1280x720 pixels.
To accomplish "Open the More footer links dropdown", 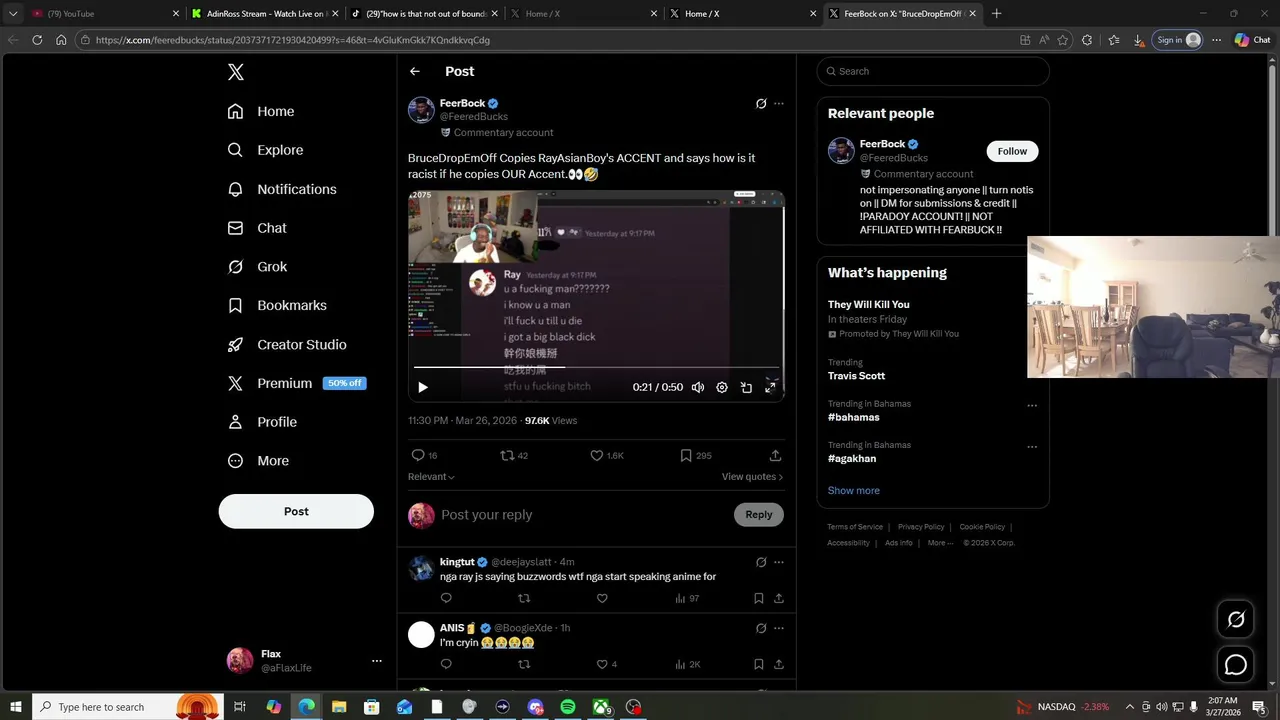I will (941, 543).
